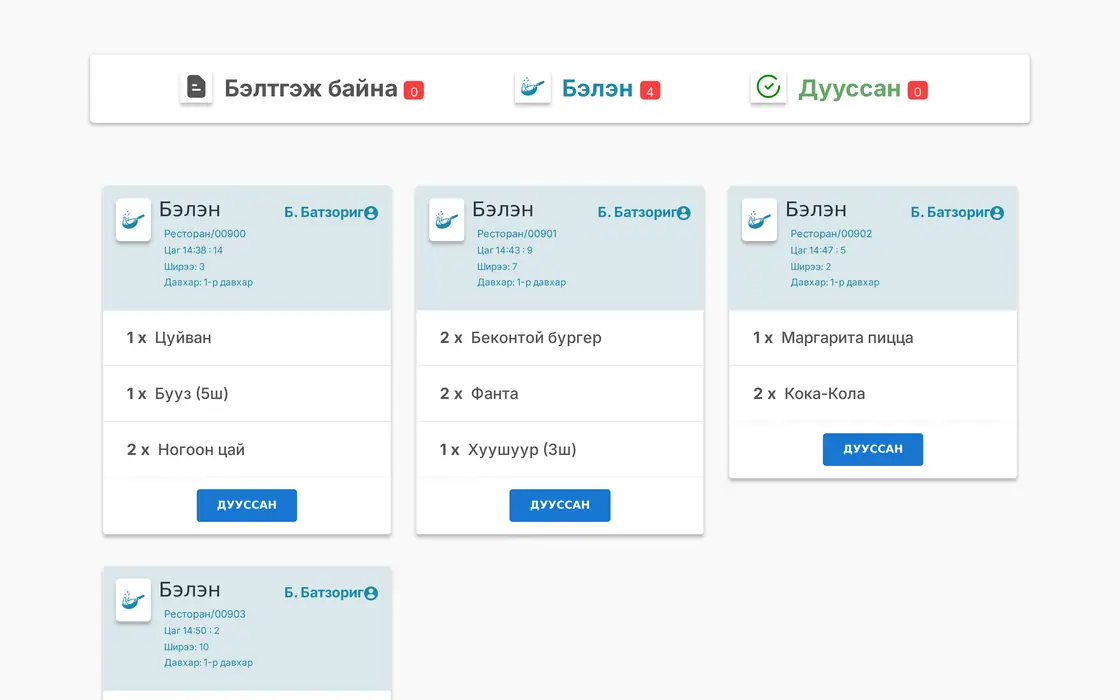Click the document icon beside Бэлтгэж байна
1120x700 pixels.
196,87
